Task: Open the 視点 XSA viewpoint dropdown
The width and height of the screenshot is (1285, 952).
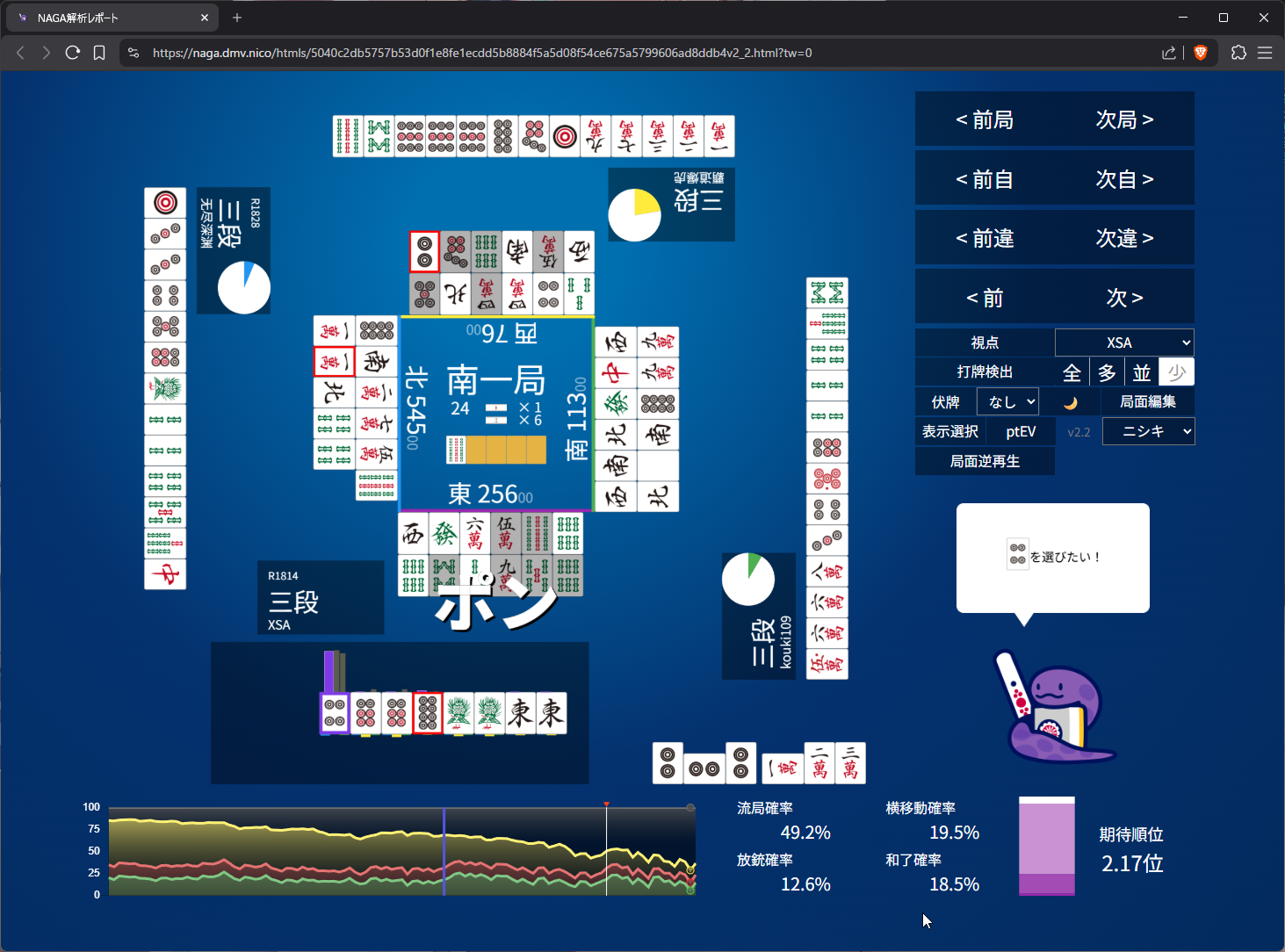Action: point(1124,343)
